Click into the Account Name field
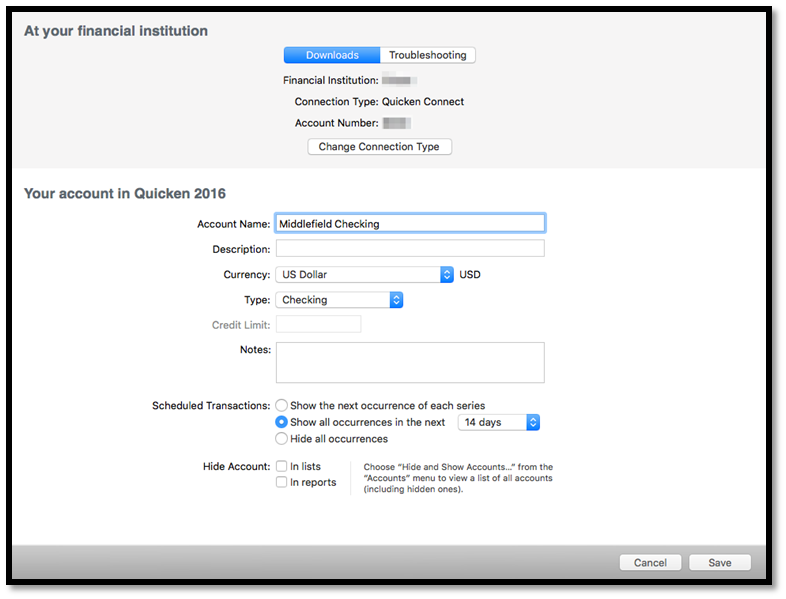 410,224
